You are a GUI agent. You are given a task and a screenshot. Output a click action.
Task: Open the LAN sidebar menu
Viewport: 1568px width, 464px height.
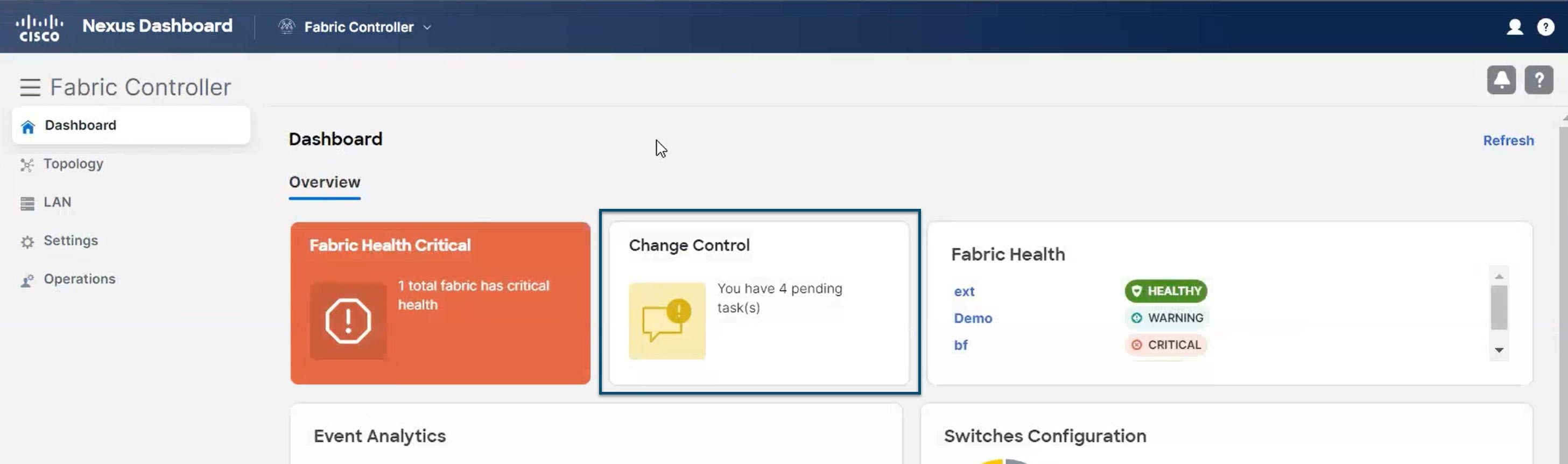pyautogui.click(x=57, y=202)
